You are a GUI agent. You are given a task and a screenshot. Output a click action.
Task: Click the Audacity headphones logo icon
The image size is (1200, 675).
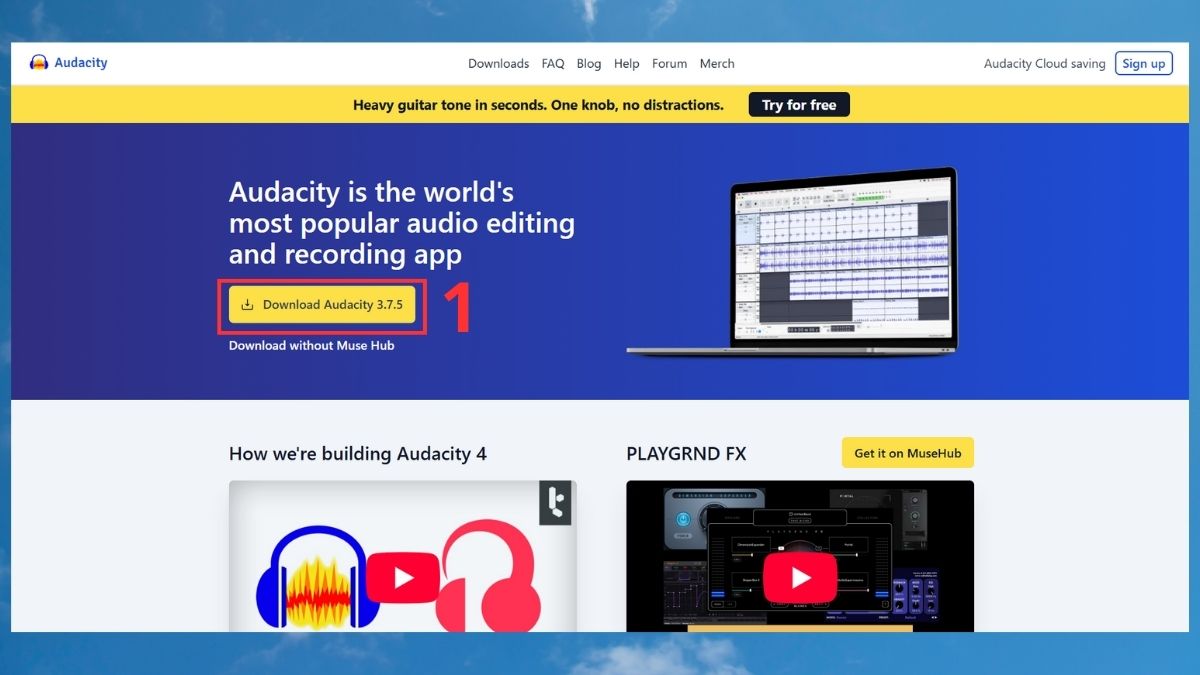[40, 63]
